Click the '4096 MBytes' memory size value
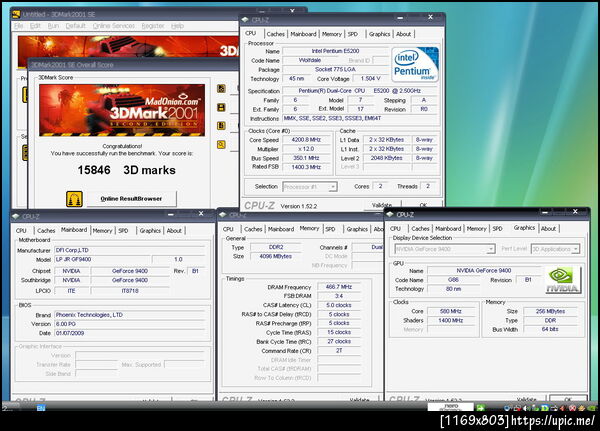This screenshot has width=600, height=431. pos(276,256)
